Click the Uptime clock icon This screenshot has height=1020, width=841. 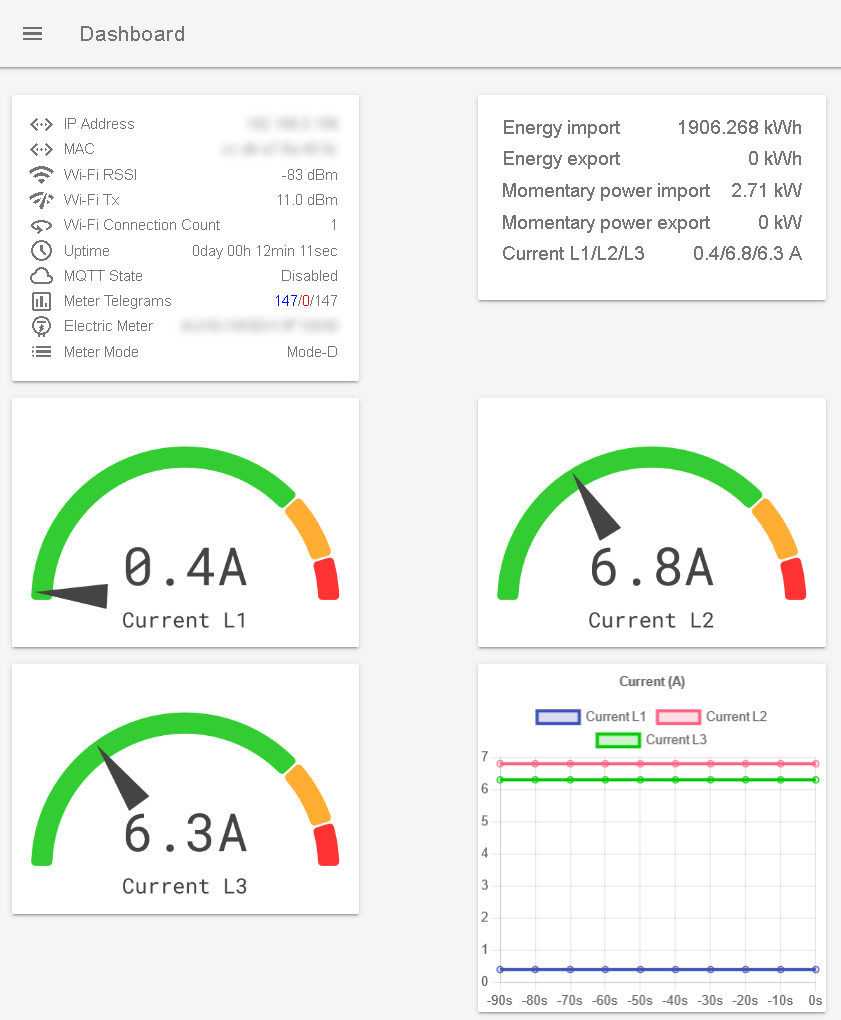(x=41, y=251)
